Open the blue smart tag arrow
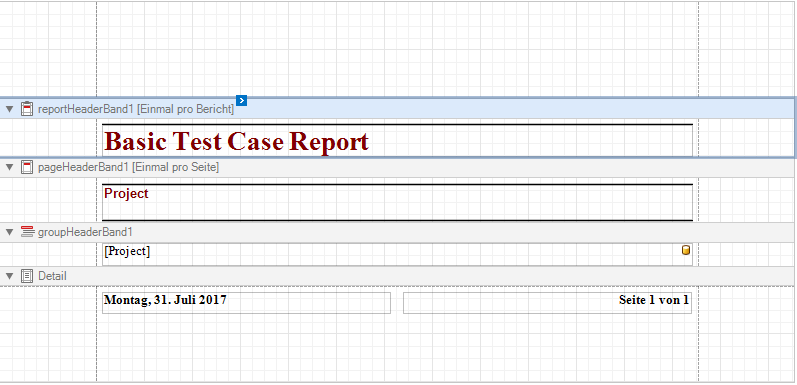Image resolution: width=797 pixels, height=385 pixels. 241,100
